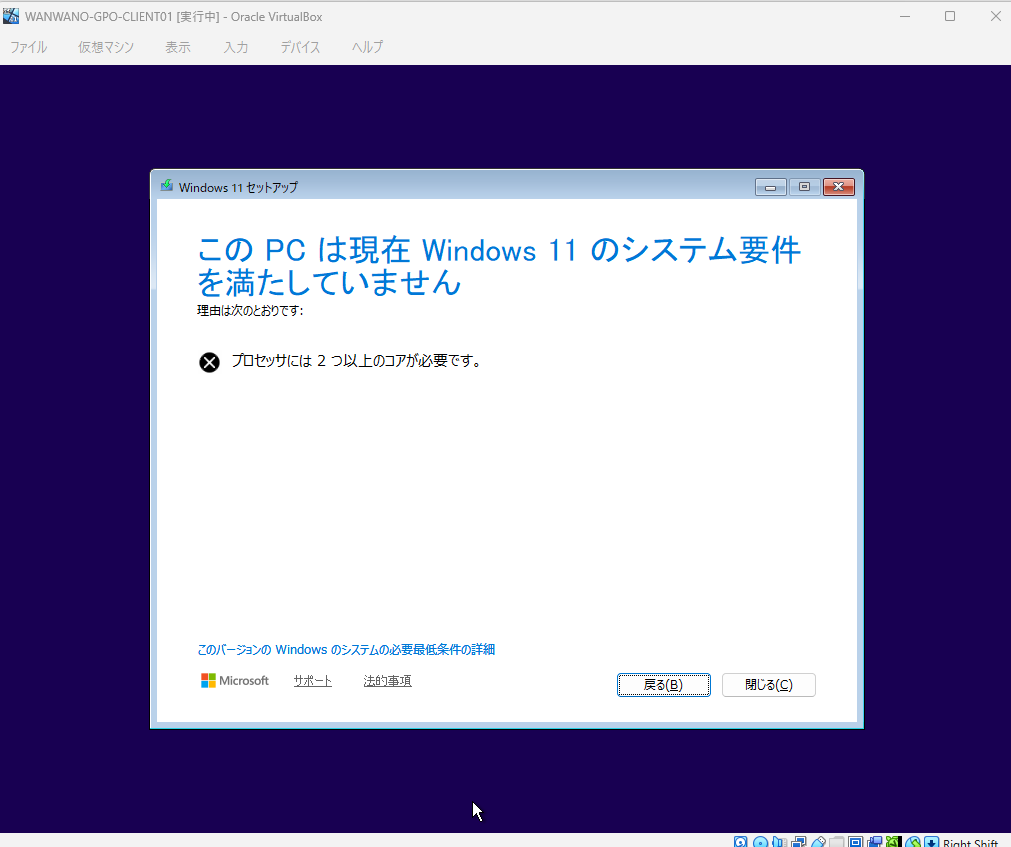Click the 理由は次のとおりです text

(250, 311)
